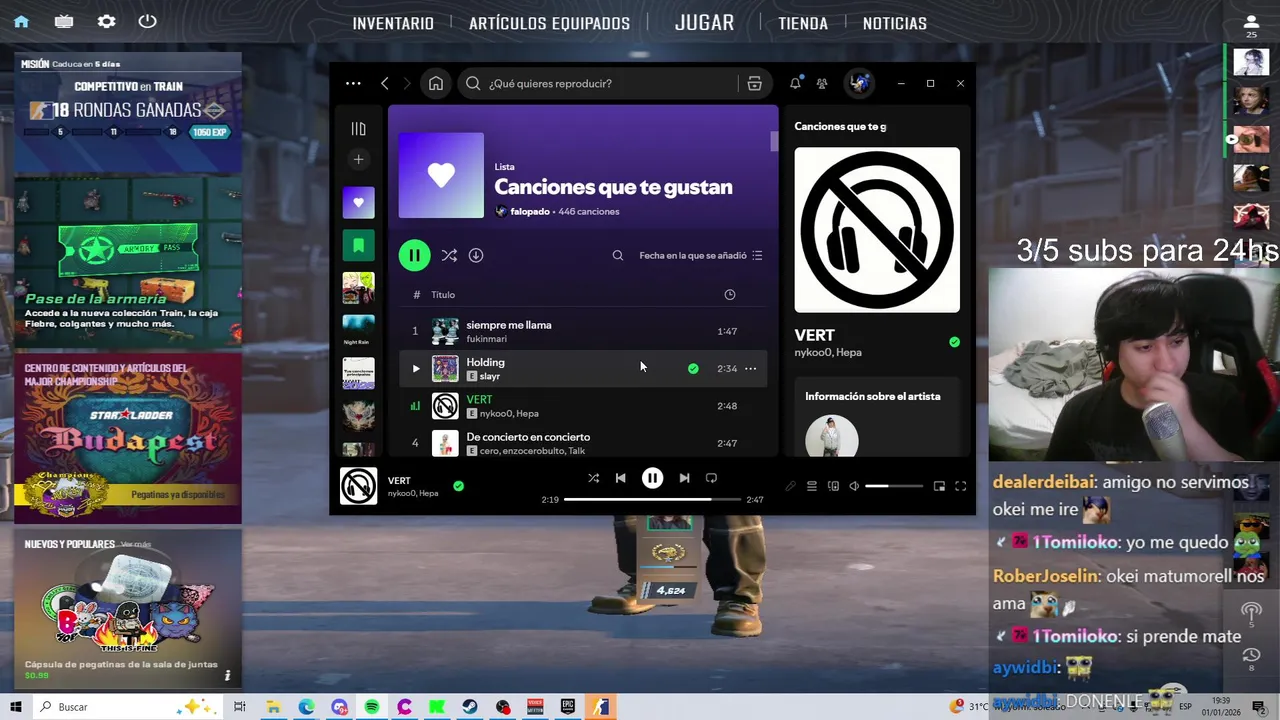This screenshot has width=1280, height=720.
Task: Enter Spotify fullscreen view
Action: coord(960,486)
